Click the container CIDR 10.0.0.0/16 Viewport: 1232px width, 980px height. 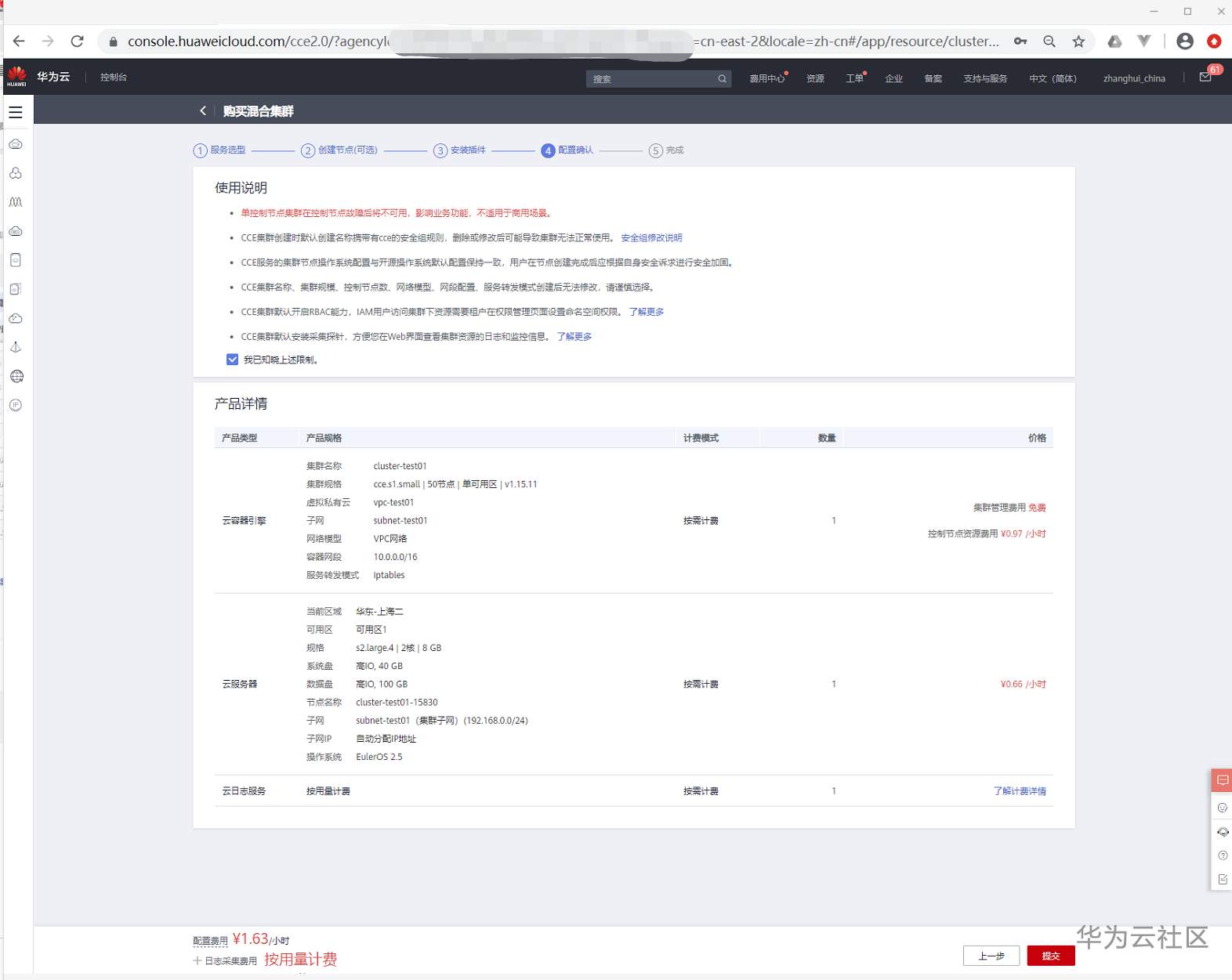pos(395,557)
